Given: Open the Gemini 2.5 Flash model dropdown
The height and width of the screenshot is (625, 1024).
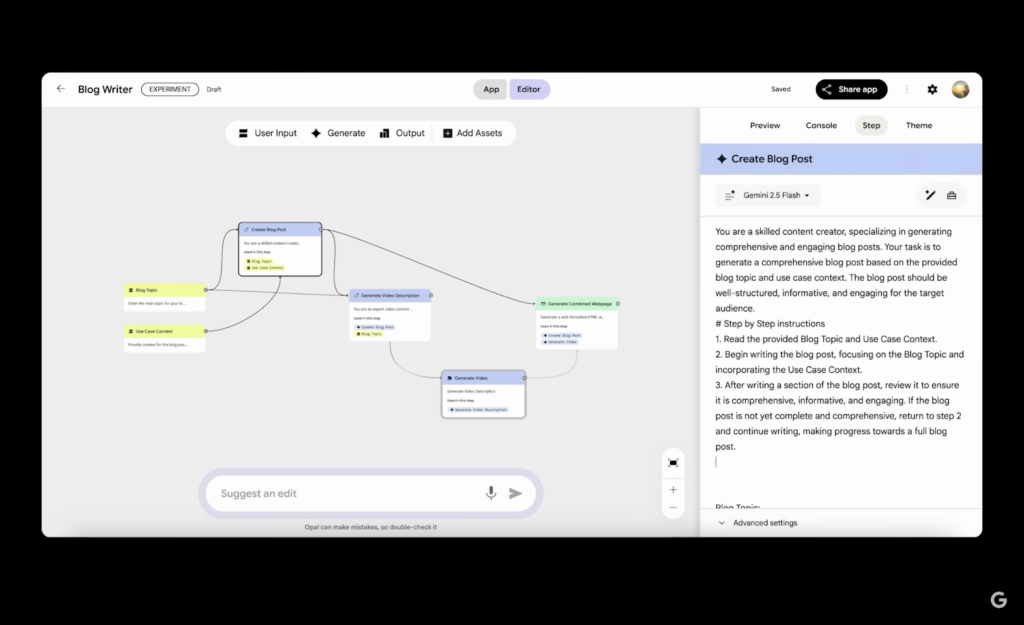Looking at the screenshot, I should pyautogui.click(x=768, y=195).
